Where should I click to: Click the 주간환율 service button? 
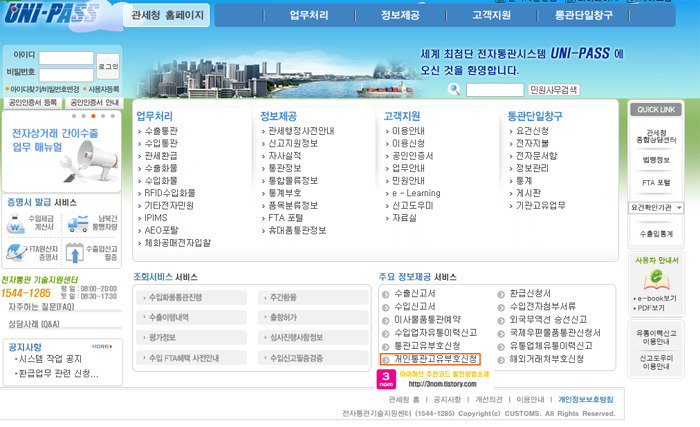313,297
